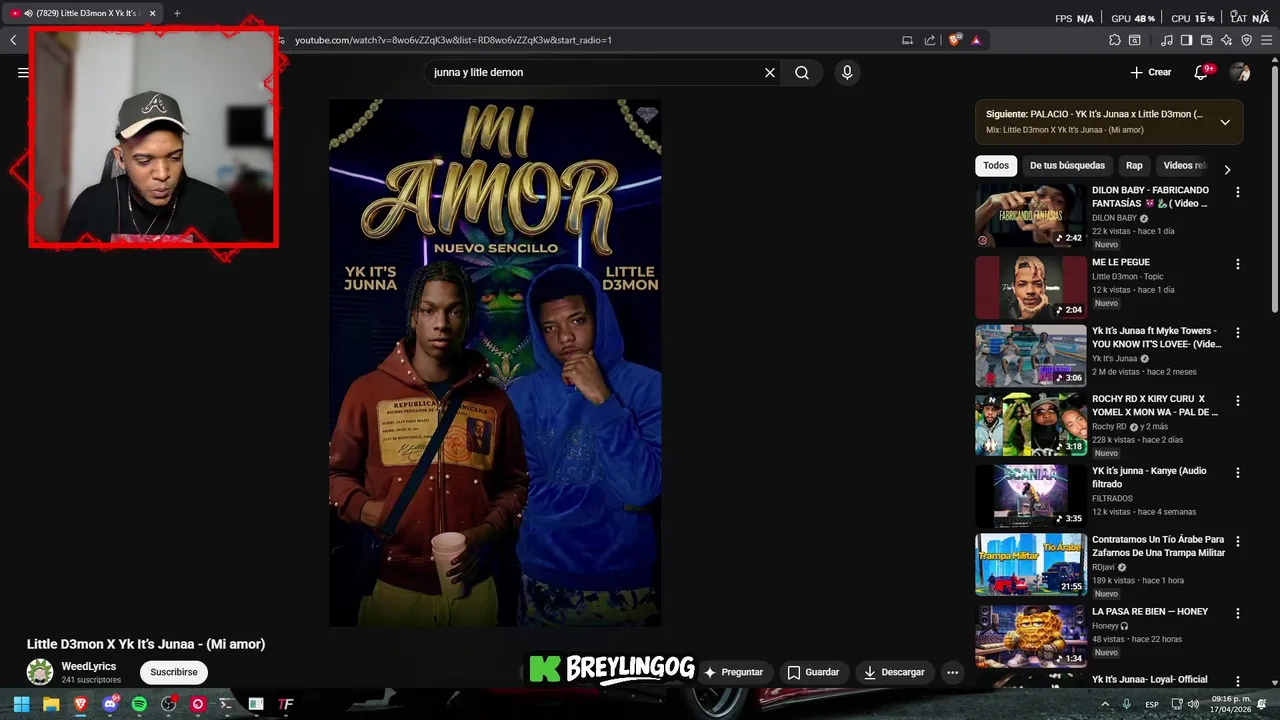Open options for YOU KNOW IT'S LOVEE video
This screenshot has height=720, width=1280.
click(x=1237, y=333)
